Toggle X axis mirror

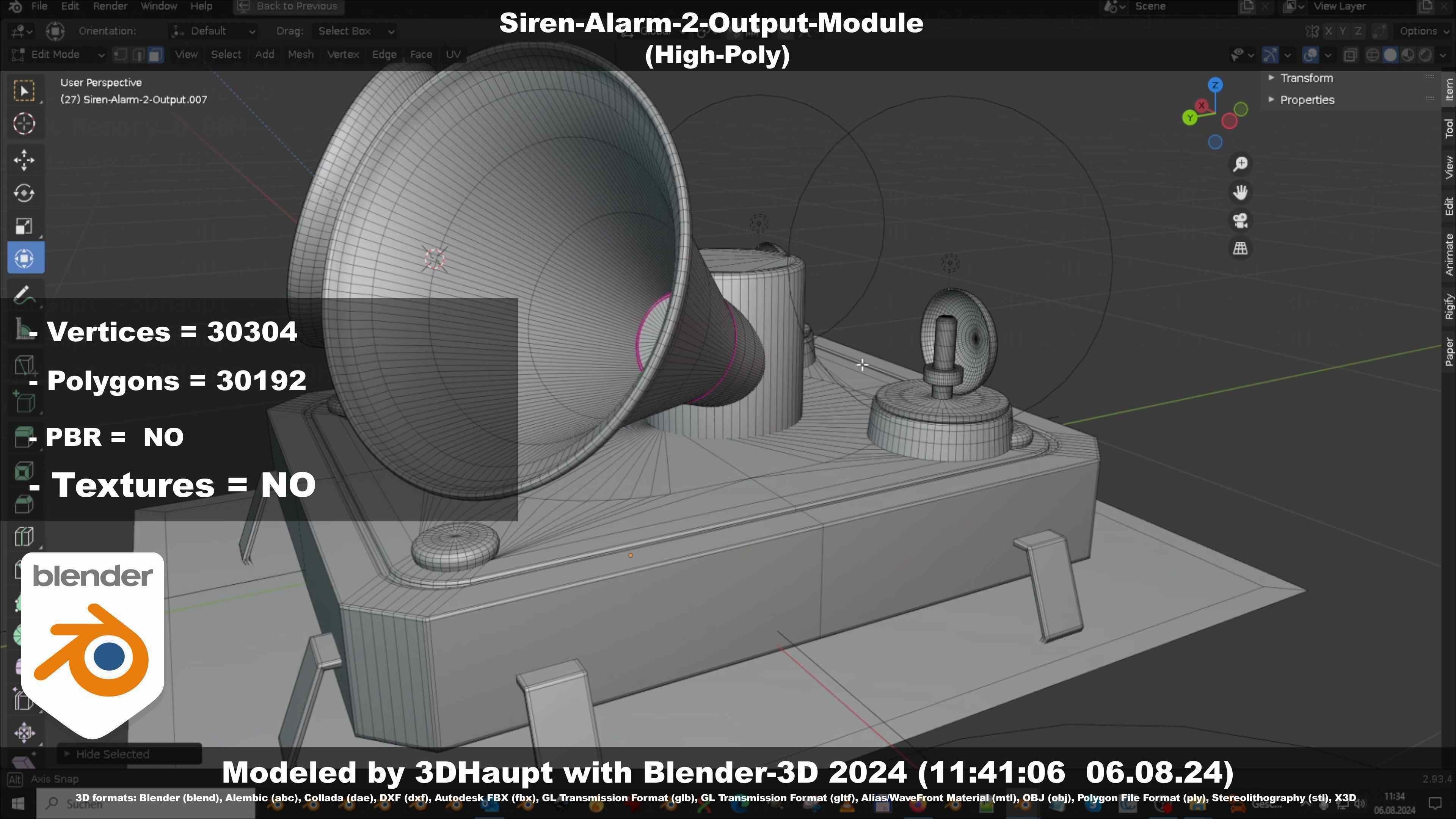[1328, 31]
